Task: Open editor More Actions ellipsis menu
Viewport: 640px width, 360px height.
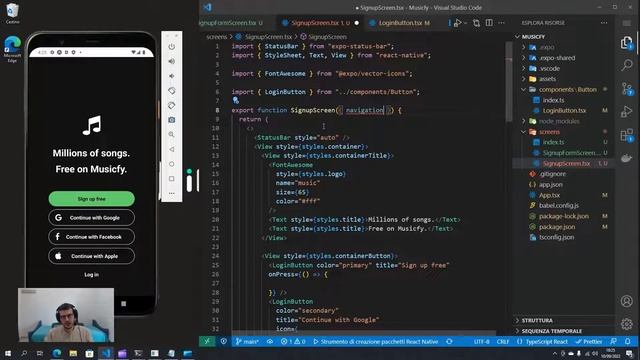Action: point(502,23)
